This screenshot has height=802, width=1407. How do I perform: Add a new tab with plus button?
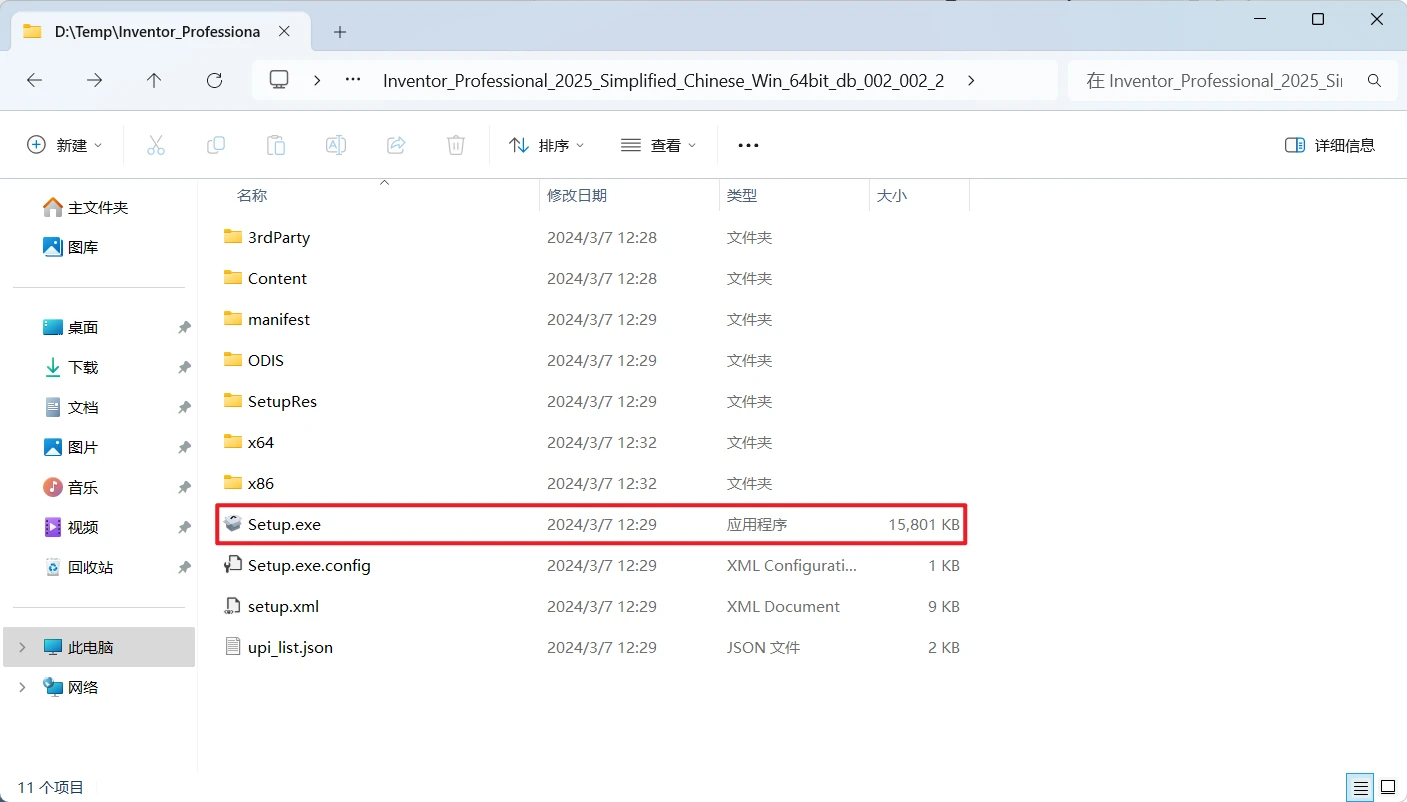(x=340, y=32)
